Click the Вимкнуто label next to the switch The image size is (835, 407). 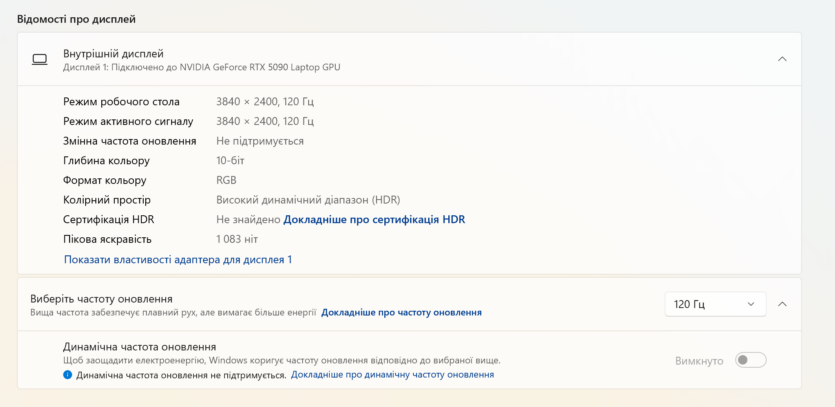tap(699, 361)
